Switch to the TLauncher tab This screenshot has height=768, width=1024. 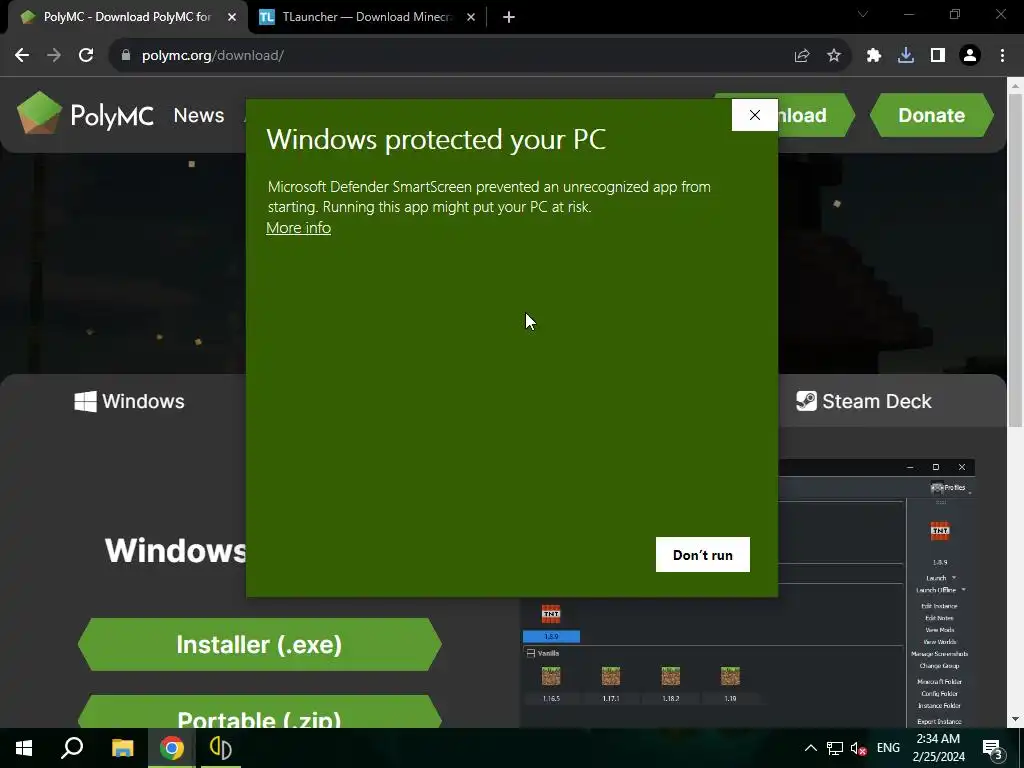(368, 17)
